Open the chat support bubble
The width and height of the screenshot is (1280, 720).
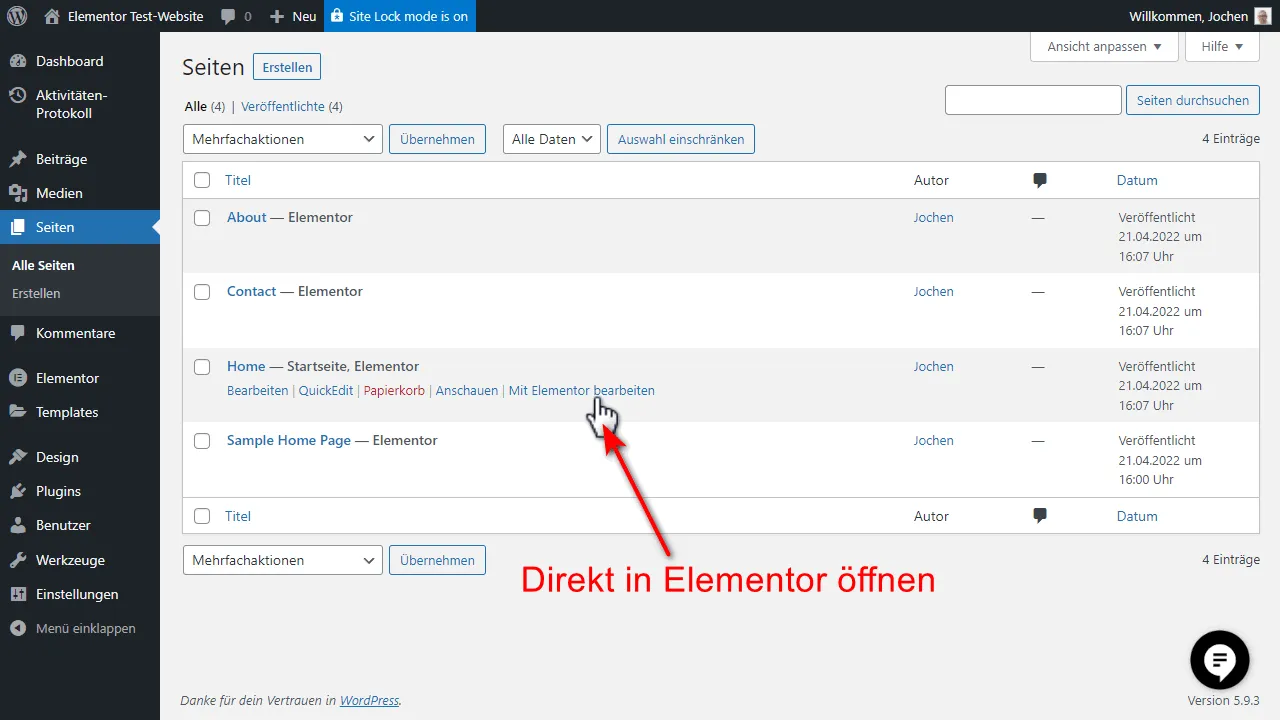coord(1219,660)
